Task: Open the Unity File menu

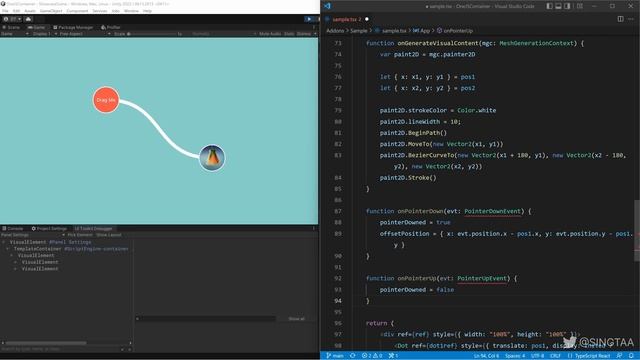Action: pos(5,11)
